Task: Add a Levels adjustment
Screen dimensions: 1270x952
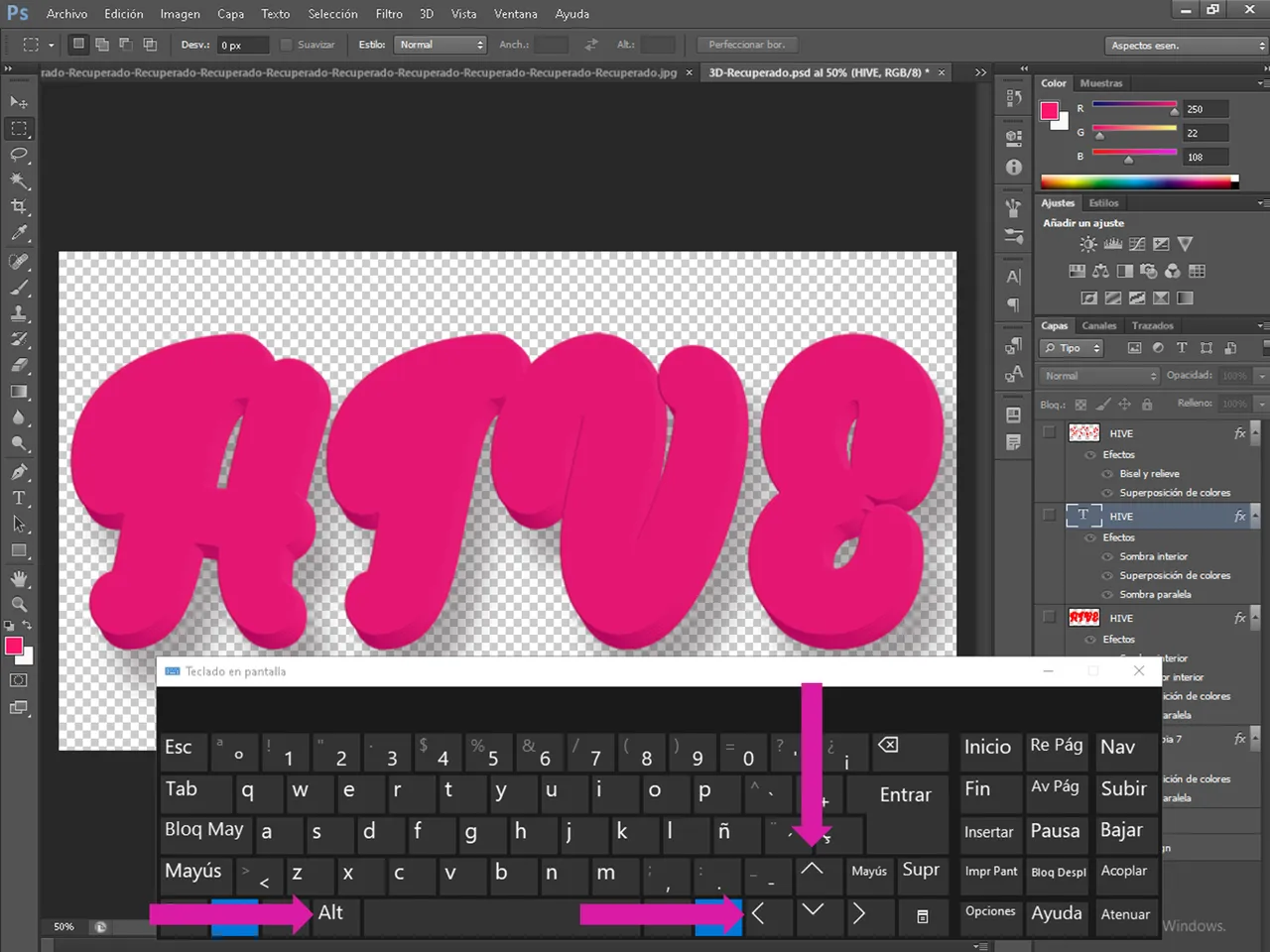Action: 1113,244
